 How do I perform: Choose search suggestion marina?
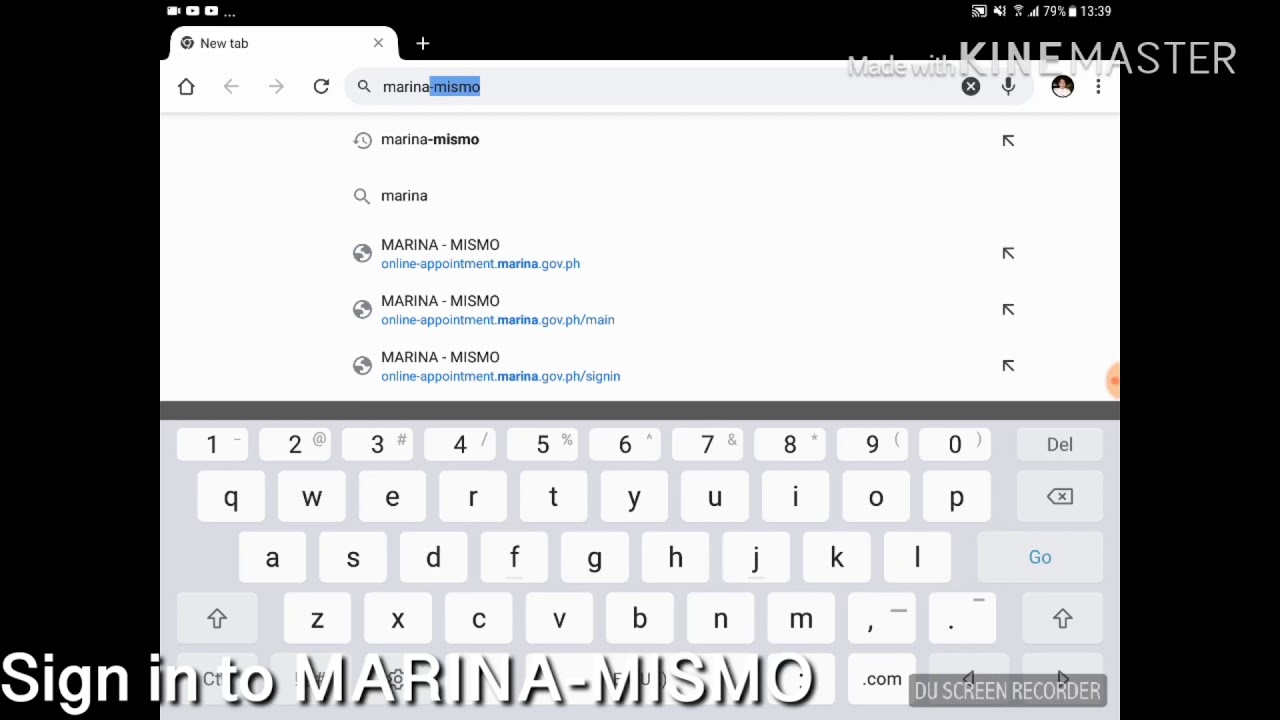pos(640,196)
